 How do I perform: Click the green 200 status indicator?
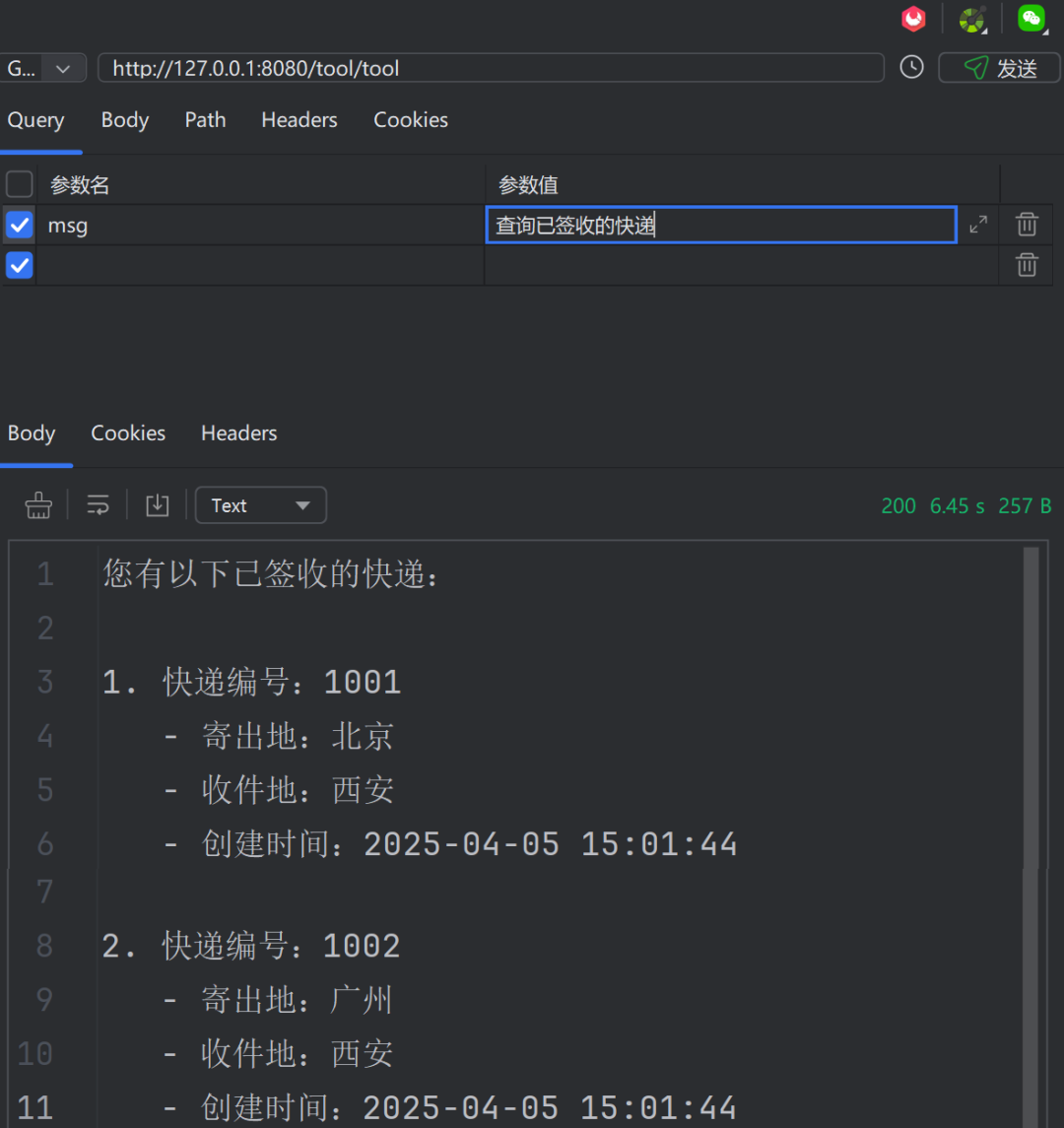898,504
